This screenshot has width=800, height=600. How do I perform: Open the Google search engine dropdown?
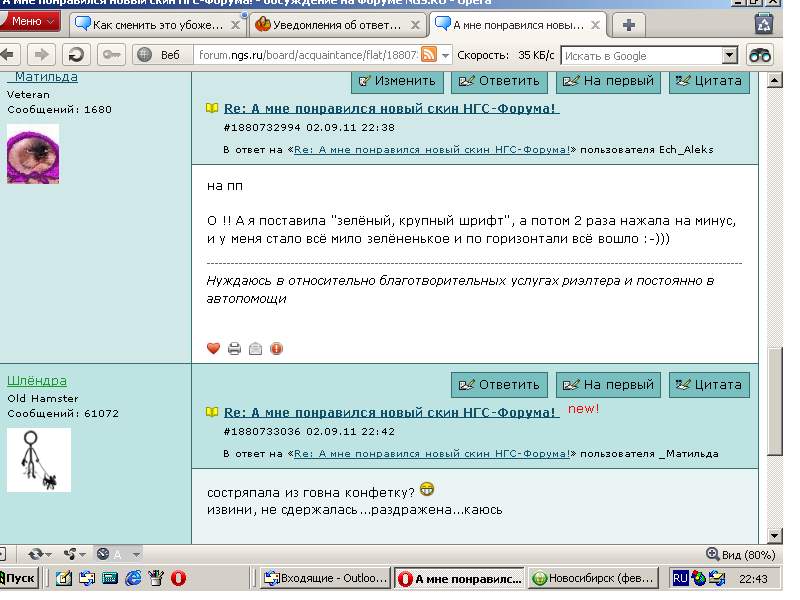point(729,56)
